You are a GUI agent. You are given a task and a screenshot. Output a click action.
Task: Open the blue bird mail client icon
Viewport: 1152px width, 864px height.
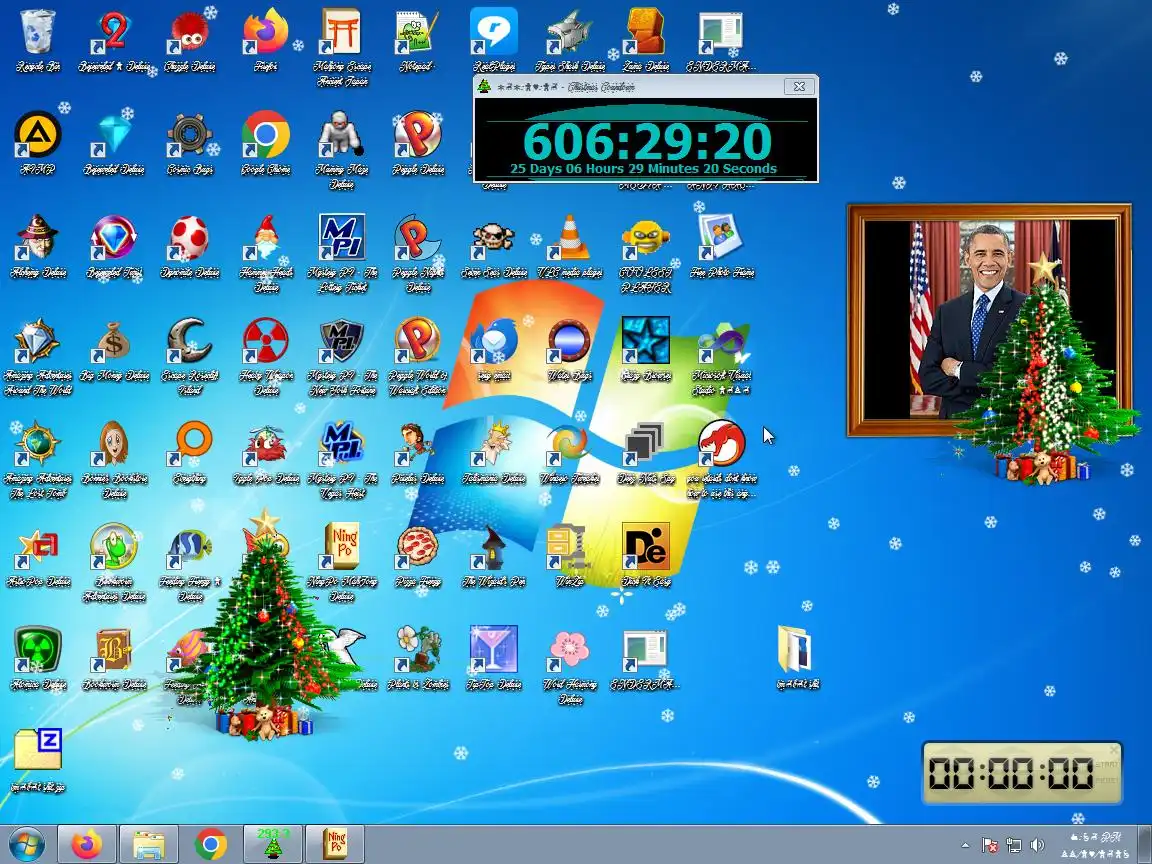pyautogui.click(x=494, y=342)
